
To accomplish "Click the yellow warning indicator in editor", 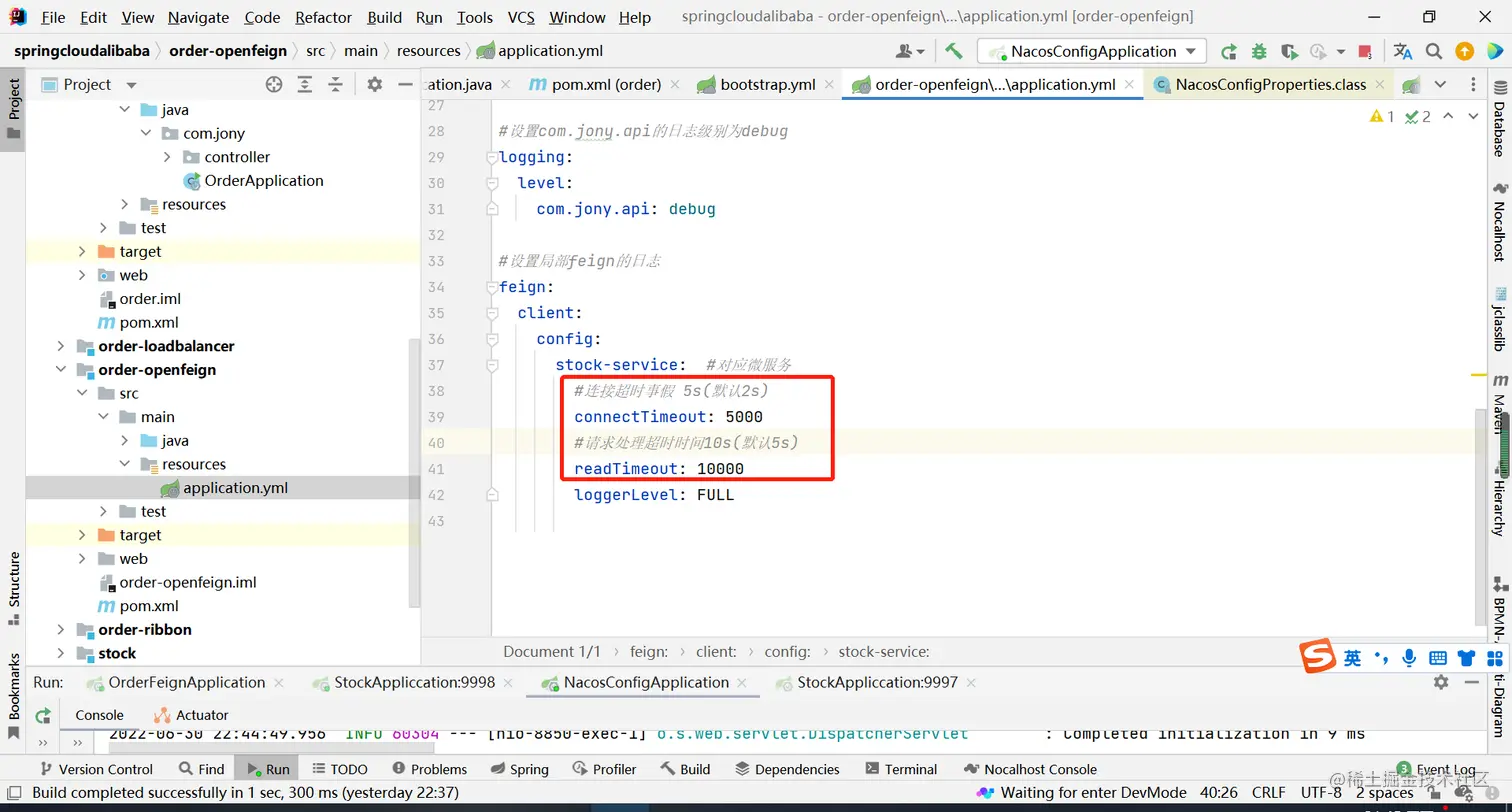I will pos(1382,117).
